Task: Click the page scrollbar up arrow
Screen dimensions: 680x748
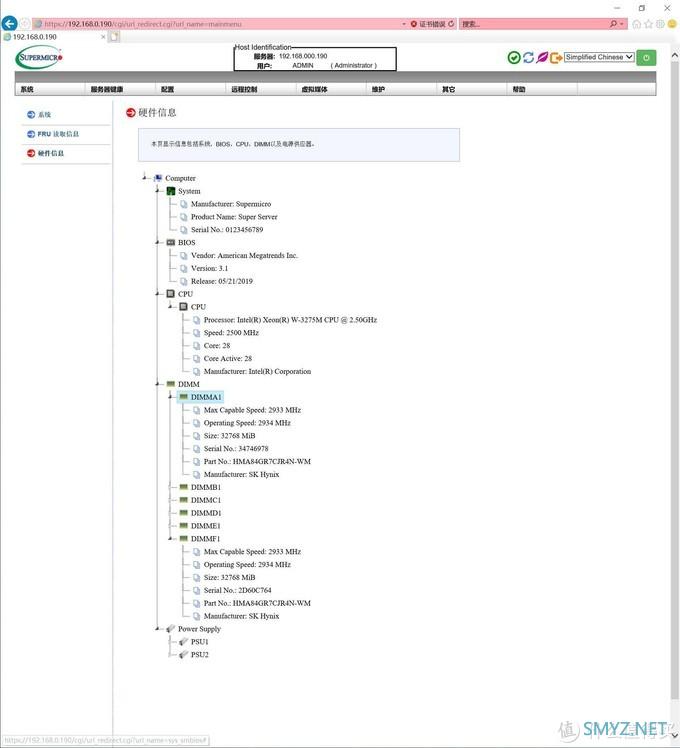Action: coord(675,56)
